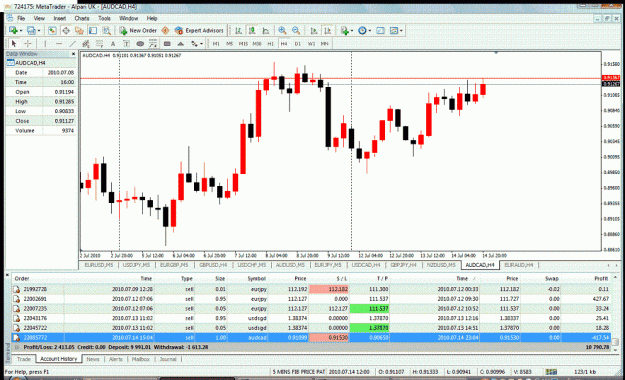Switch to the USDCAD,H4 chart tab

366,265
